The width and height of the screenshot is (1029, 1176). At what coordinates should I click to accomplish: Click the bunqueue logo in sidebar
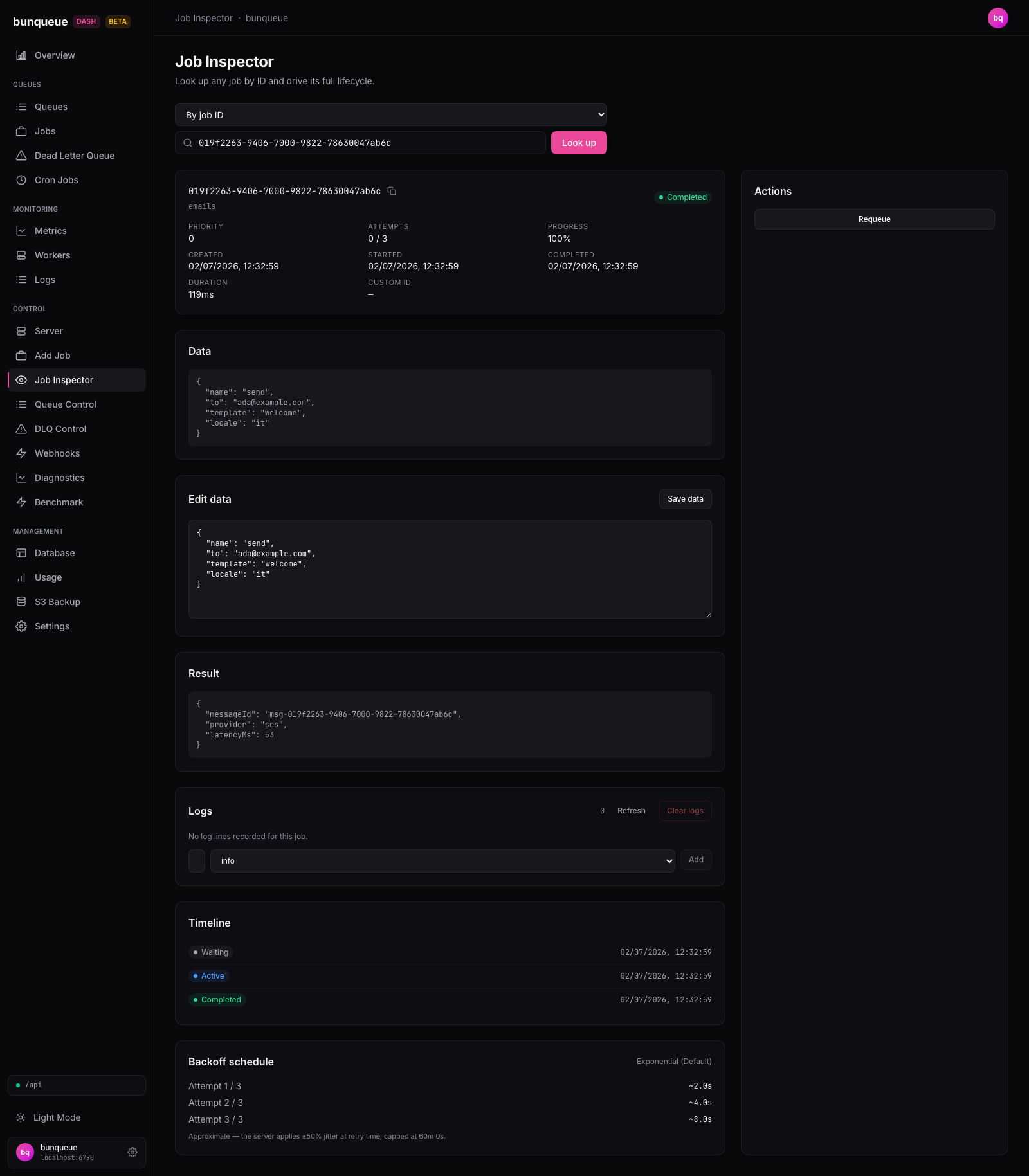pos(40,22)
